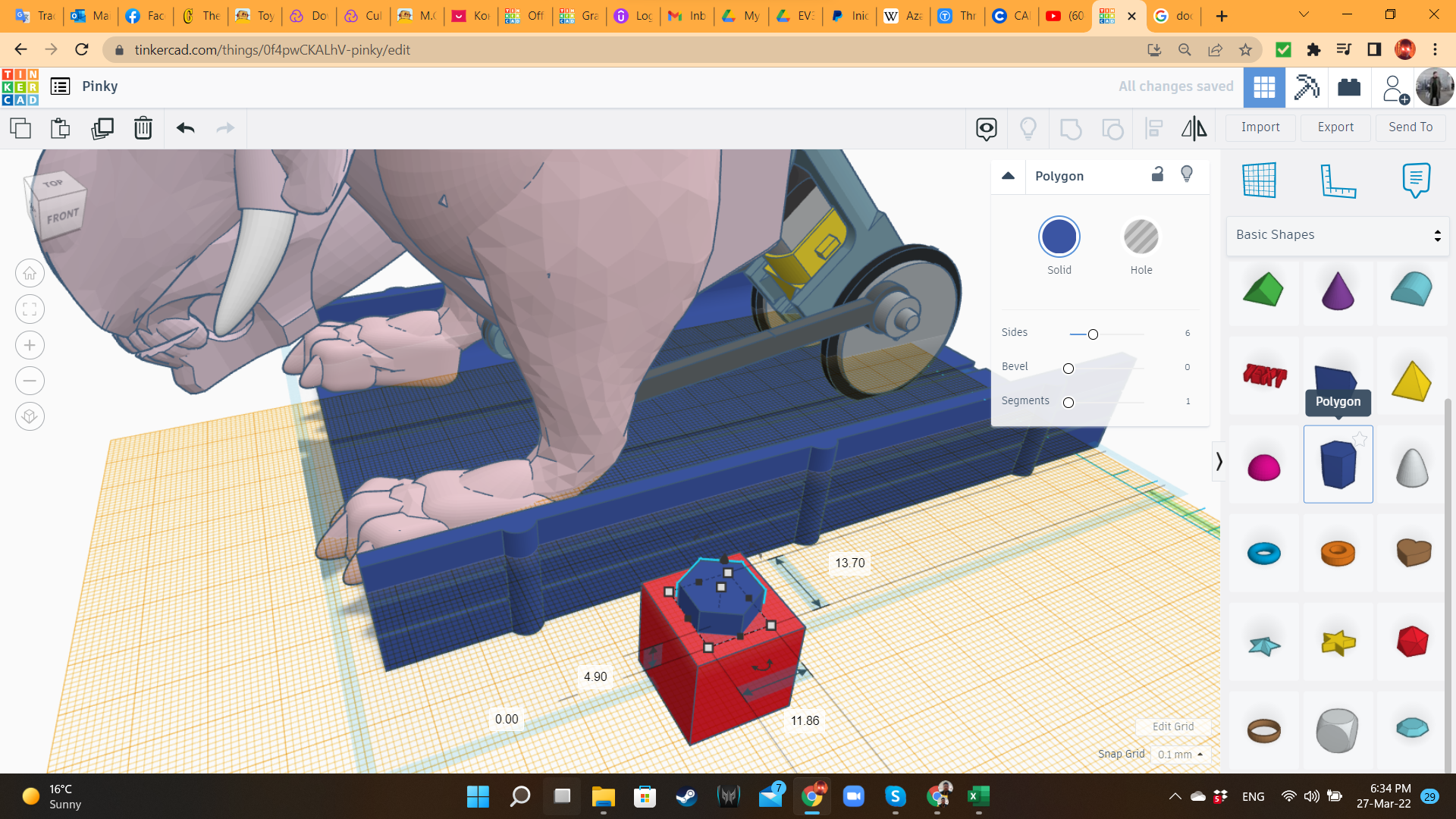Open the Basic Shapes dropdown
This screenshot has width=1456, height=819.
[1338, 236]
